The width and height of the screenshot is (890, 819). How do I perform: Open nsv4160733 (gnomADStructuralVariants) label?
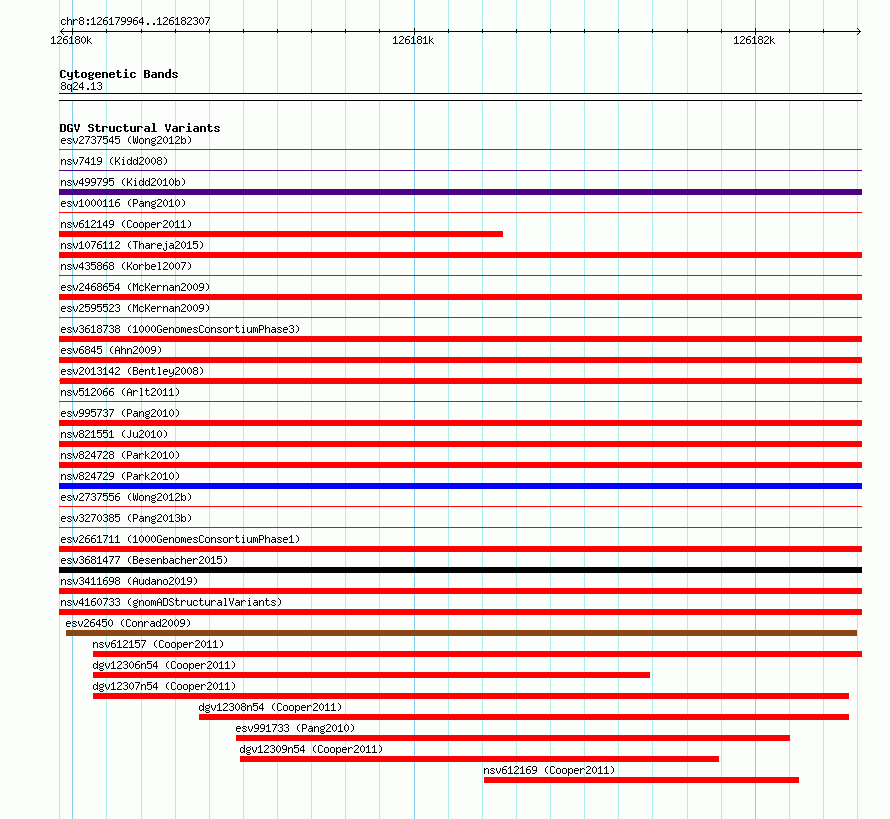[171, 602]
